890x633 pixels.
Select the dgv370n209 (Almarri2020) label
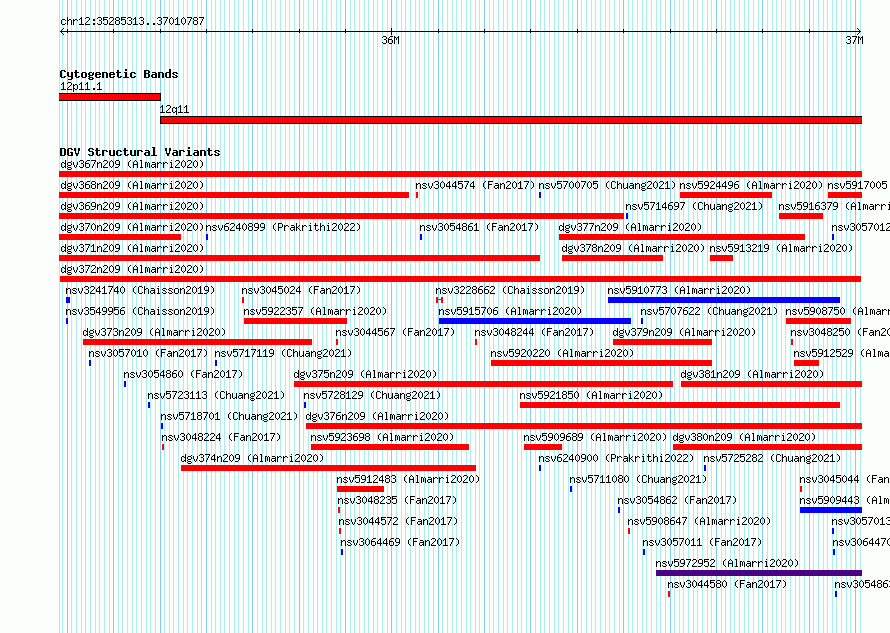tap(132, 227)
